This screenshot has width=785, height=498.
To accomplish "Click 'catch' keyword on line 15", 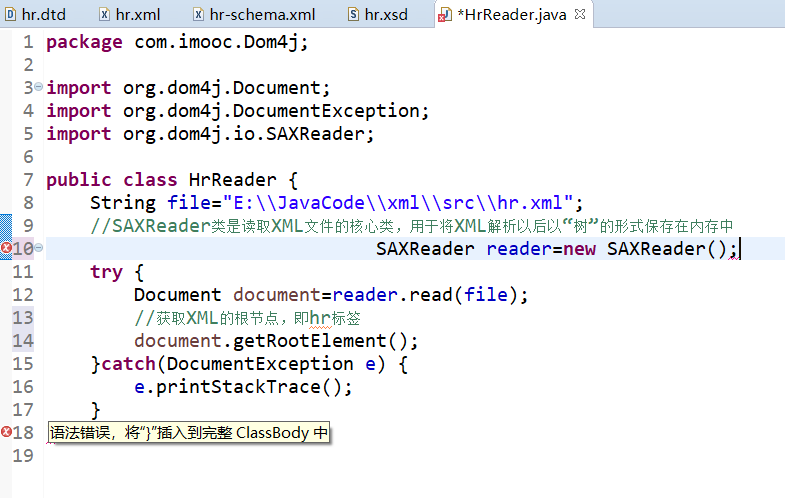I will (128, 364).
